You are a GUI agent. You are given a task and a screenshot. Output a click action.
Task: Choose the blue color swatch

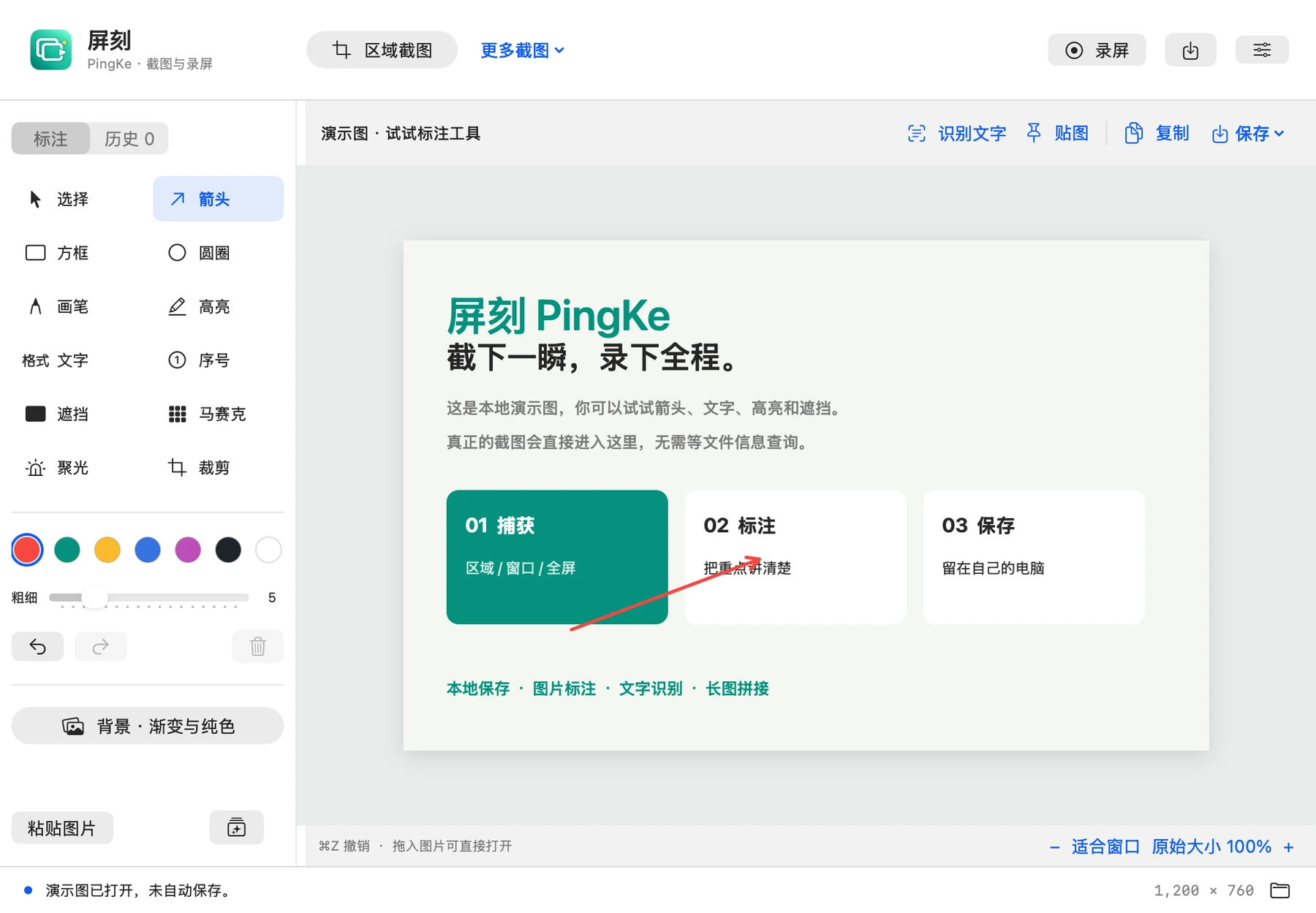[148, 550]
